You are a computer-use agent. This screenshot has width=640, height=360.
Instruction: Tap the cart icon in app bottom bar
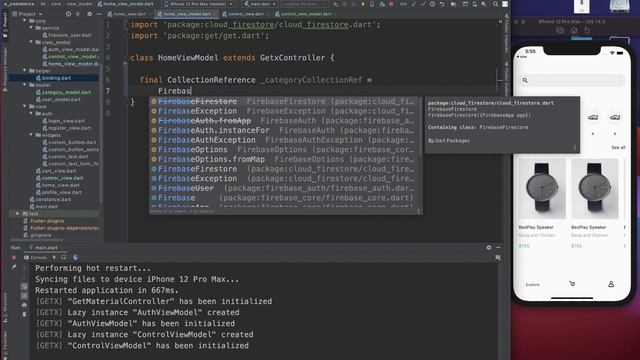[572, 284]
